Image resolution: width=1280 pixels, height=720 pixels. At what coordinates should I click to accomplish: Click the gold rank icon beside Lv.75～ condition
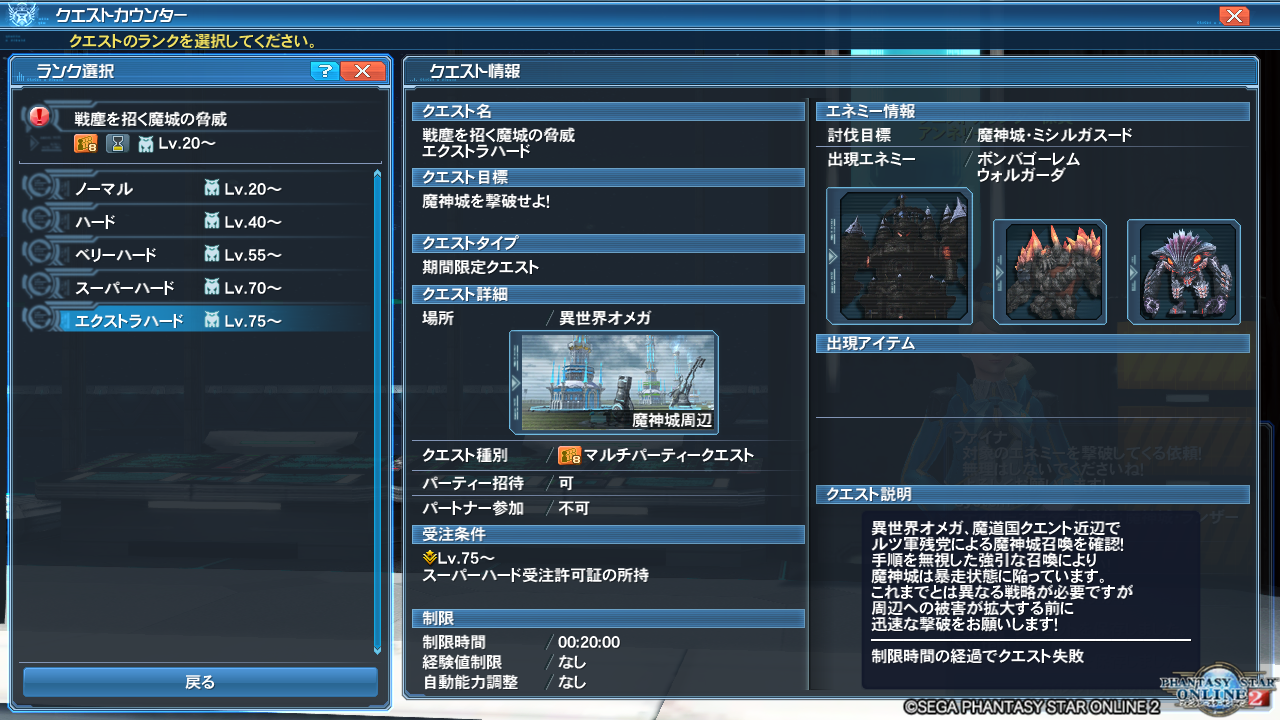[x=429, y=557]
